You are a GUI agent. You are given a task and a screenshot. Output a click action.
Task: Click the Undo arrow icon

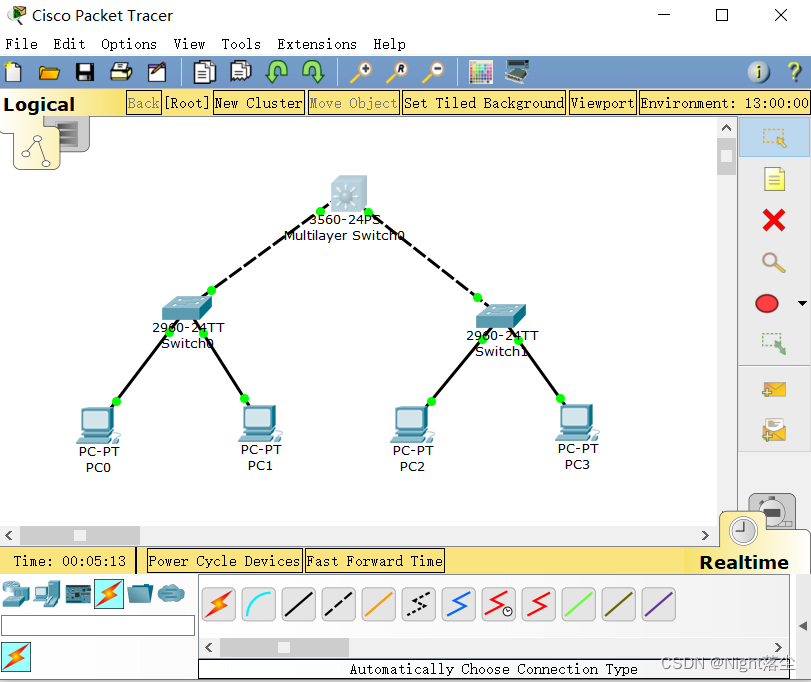click(277, 72)
